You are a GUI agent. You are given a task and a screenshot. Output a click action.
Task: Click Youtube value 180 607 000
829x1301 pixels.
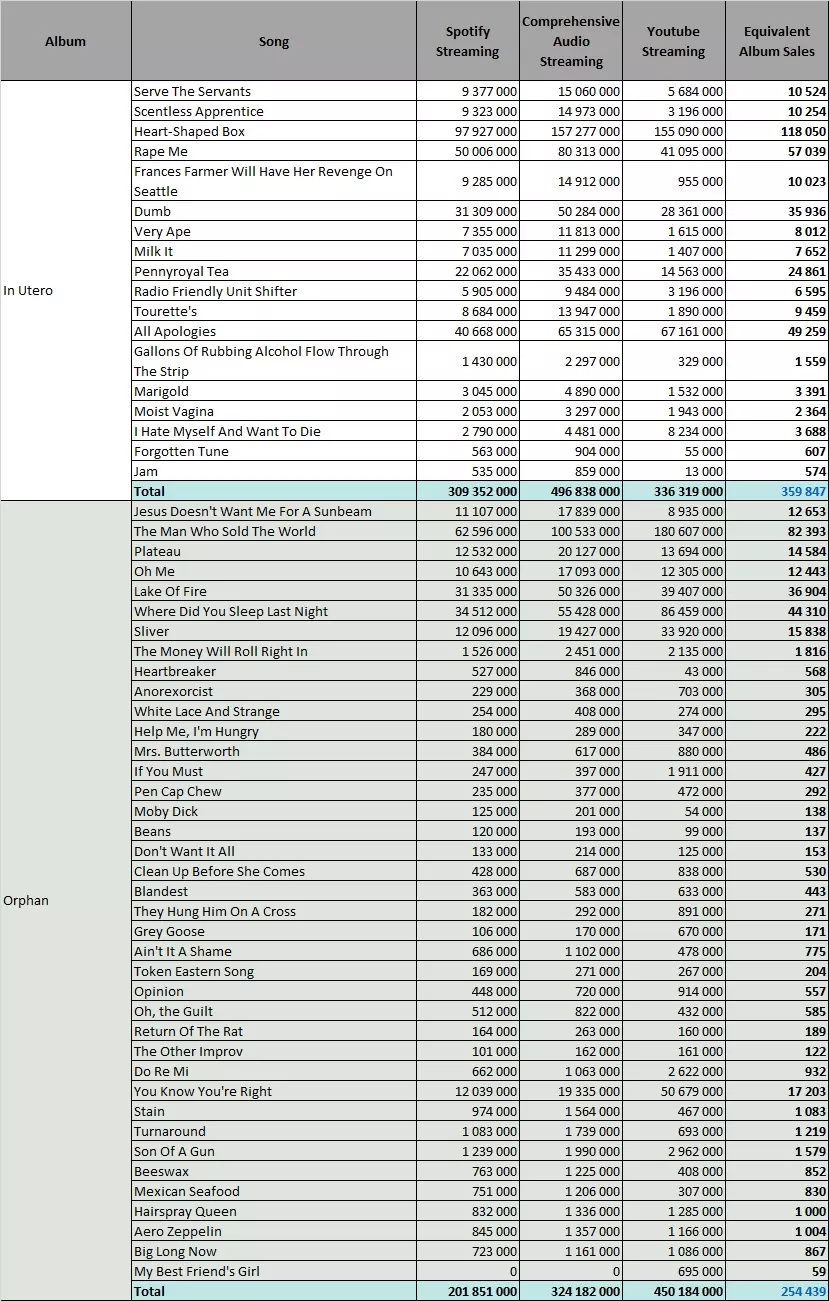coord(673,531)
